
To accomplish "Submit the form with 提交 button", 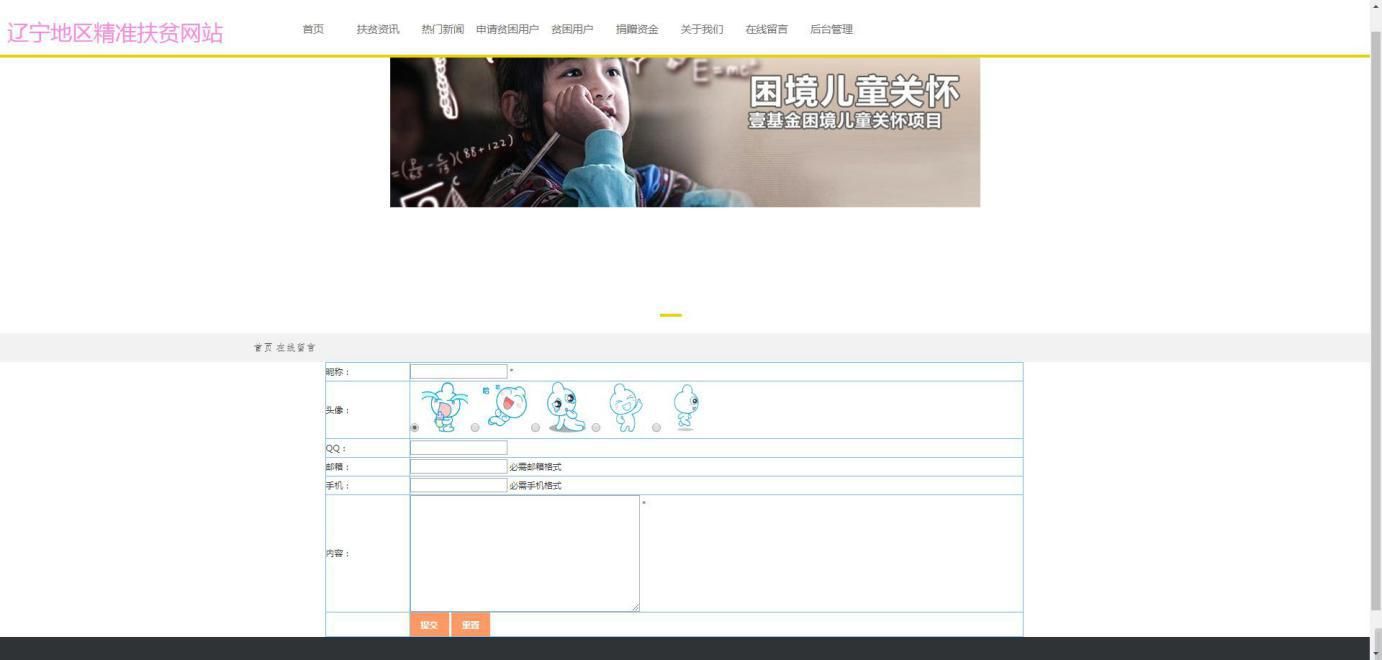I will click(x=429, y=624).
